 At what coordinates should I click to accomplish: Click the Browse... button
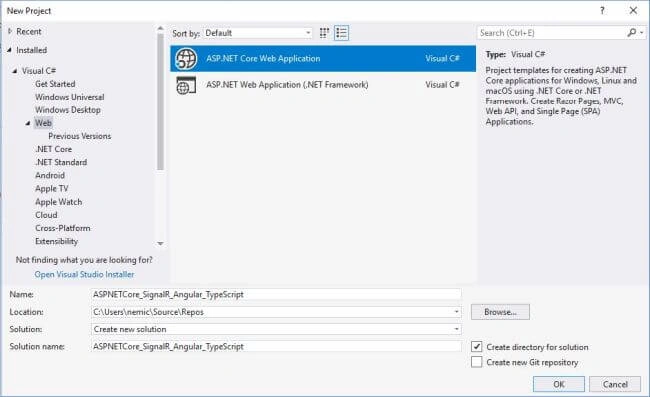(500, 312)
